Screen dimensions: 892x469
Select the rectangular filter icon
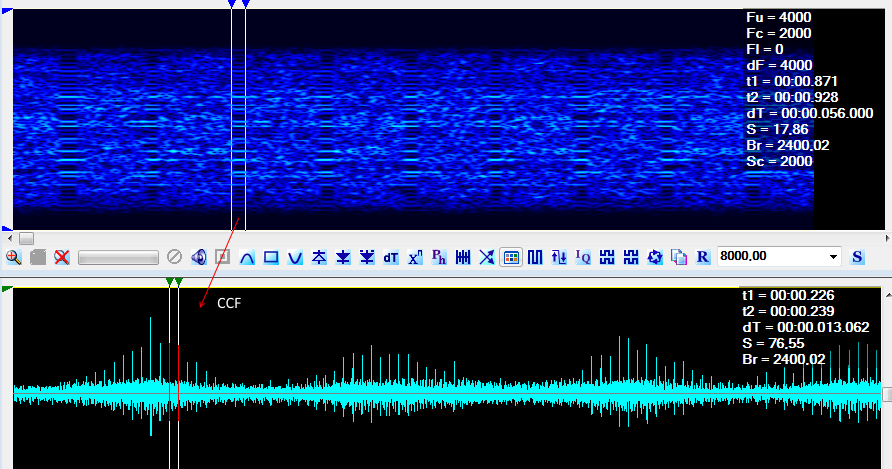tap(271, 257)
